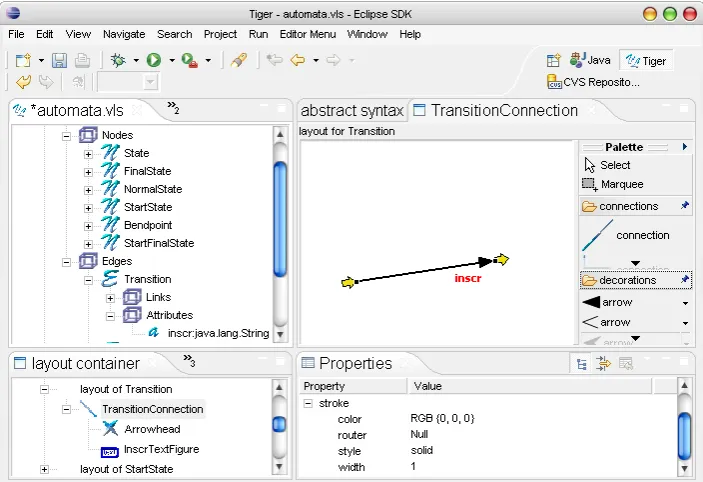Expand the State tree node
The image size is (703, 482).
click(88, 154)
